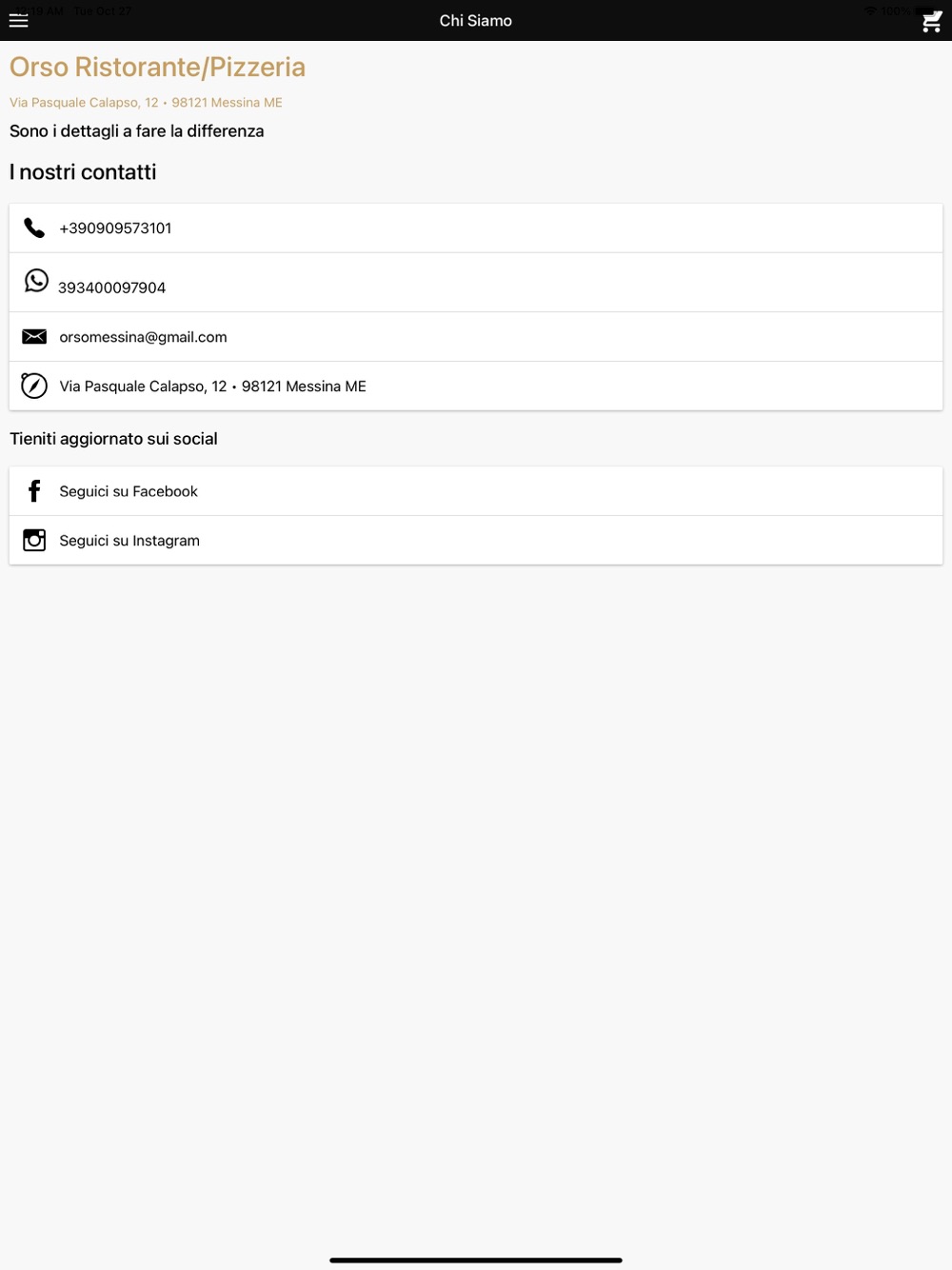Tap the Chi Siamo page title
Image resolution: width=952 pixels, height=1270 pixels.
pos(476,21)
